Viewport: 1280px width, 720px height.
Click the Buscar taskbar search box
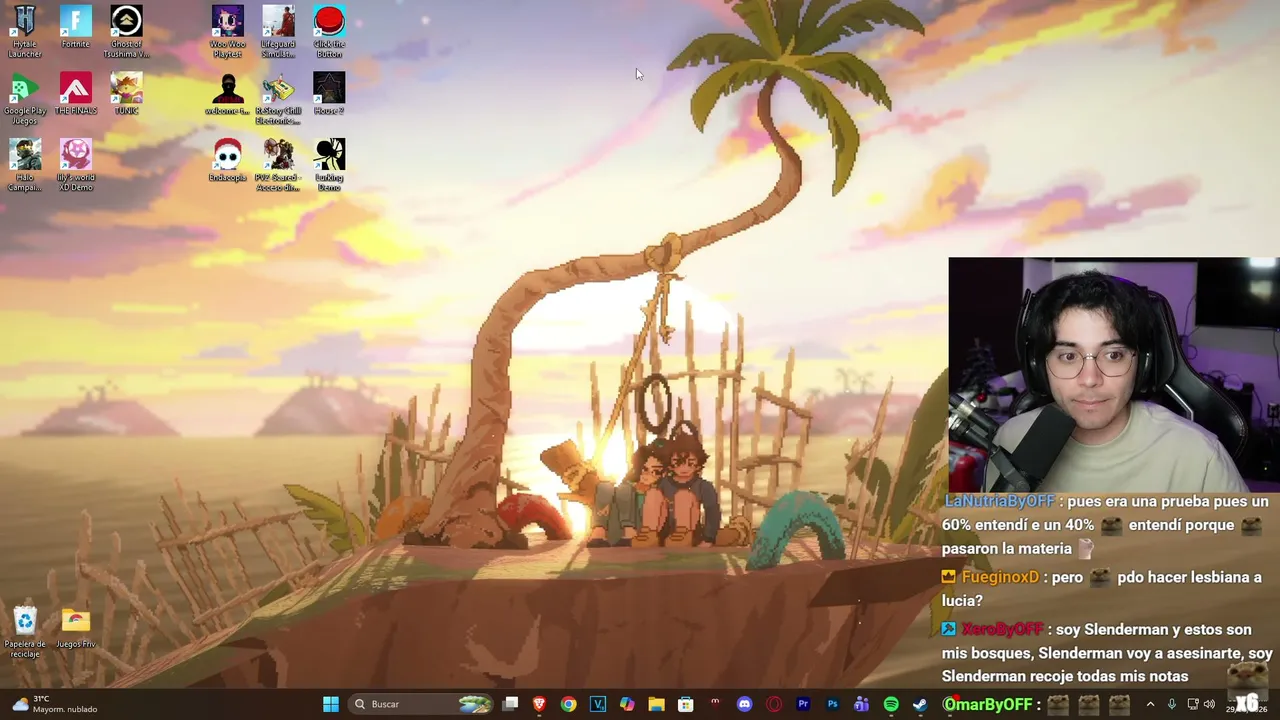tap(420, 704)
